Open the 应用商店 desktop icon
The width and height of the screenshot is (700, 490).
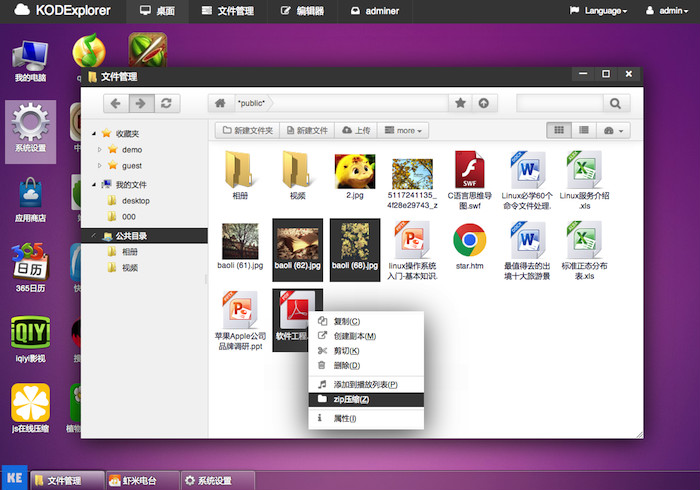(x=30, y=199)
